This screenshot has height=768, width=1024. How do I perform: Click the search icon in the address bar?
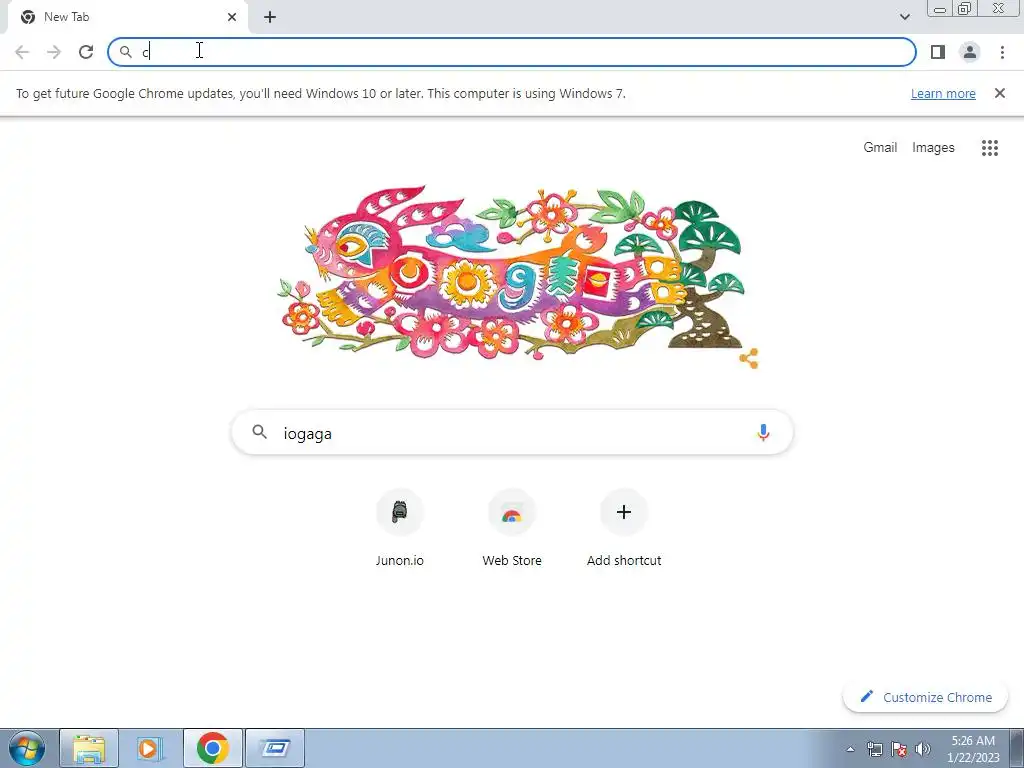[126, 52]
